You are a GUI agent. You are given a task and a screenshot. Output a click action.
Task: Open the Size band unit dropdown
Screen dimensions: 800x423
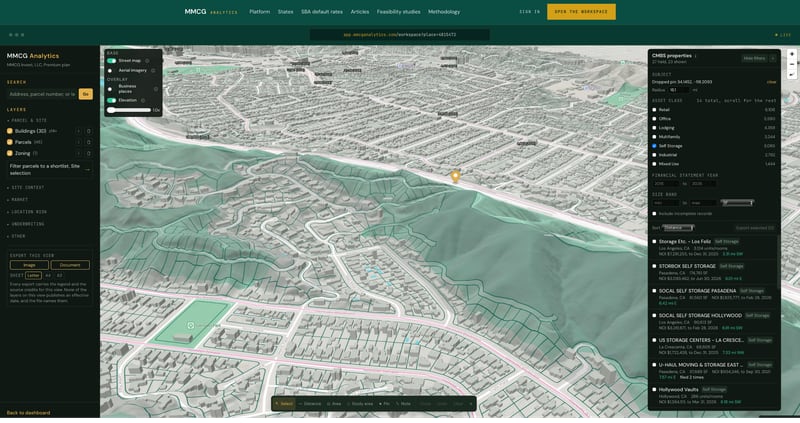tap(737, 203)
